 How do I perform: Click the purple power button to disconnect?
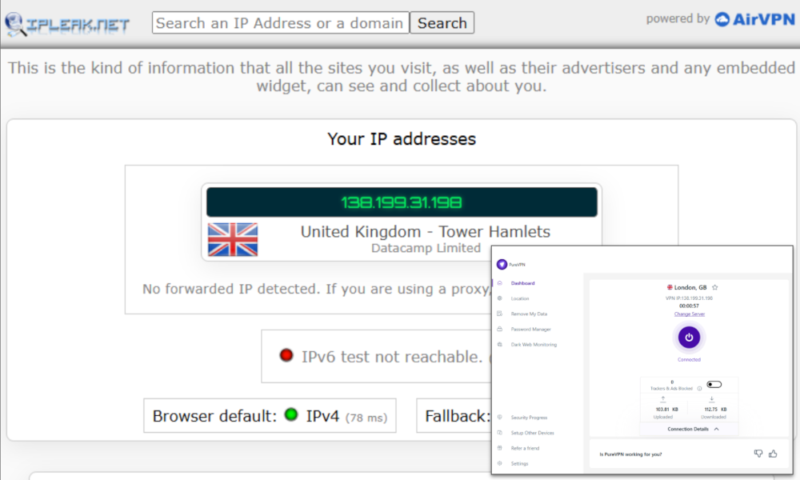coord(689,337)
